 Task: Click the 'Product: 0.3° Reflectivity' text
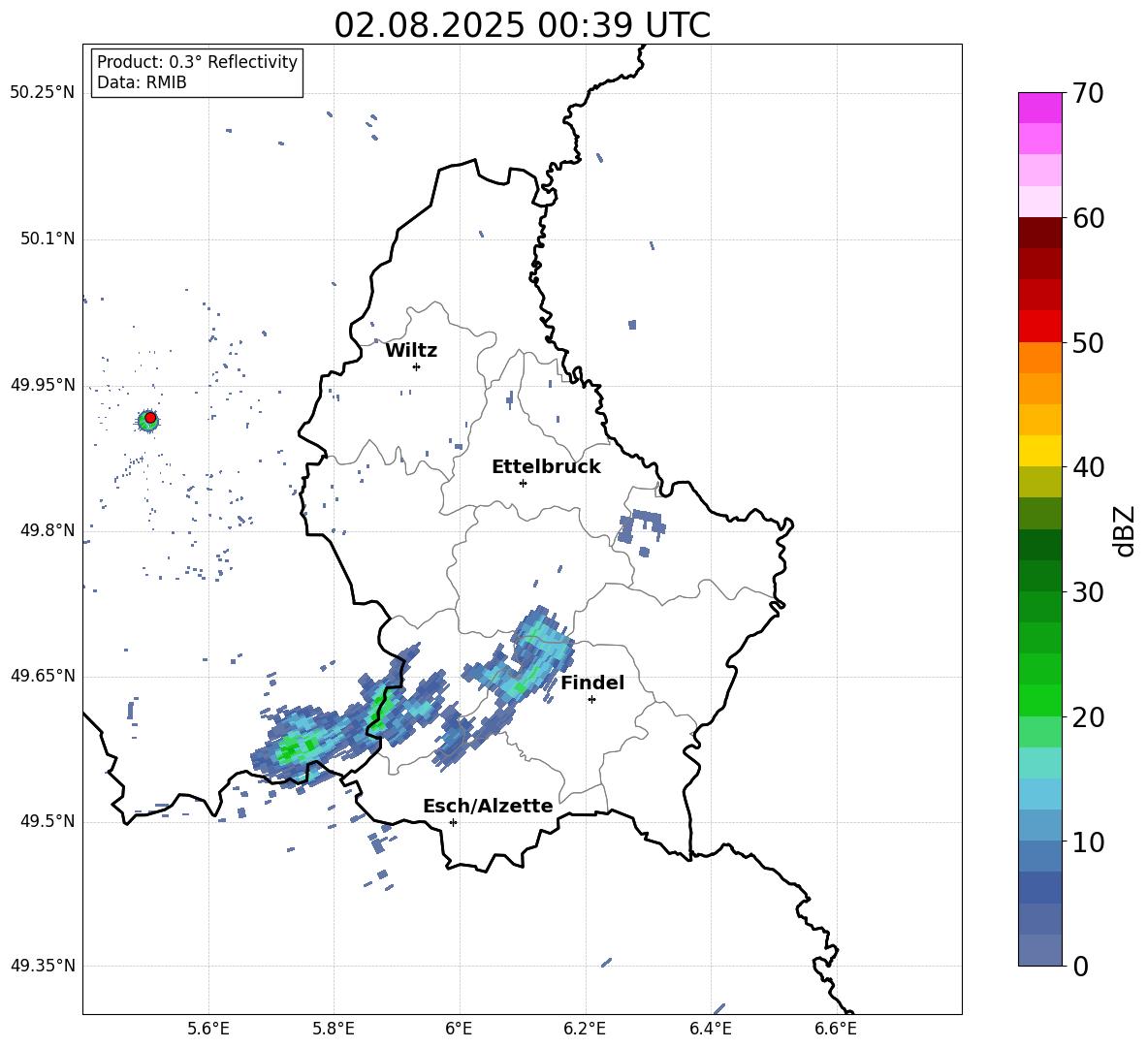pyautogui.click(x=197, y=61)
